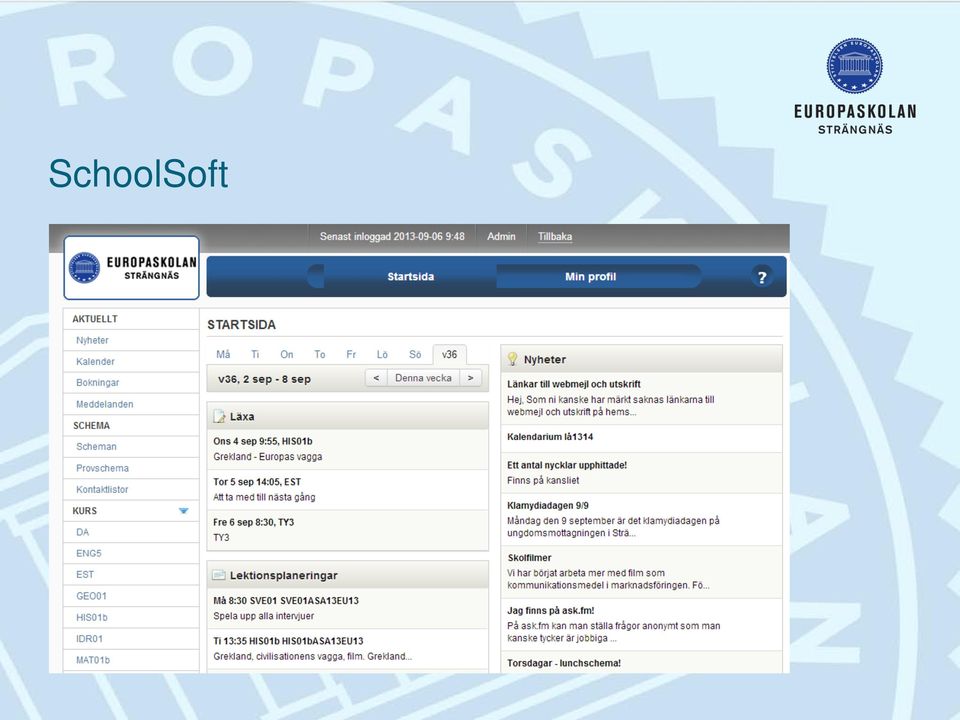The height and width of the screenshot is (720, 960).
Task: Open lesson plan Ti 13:35 HIS01b
Action: [x=288, y=641]
